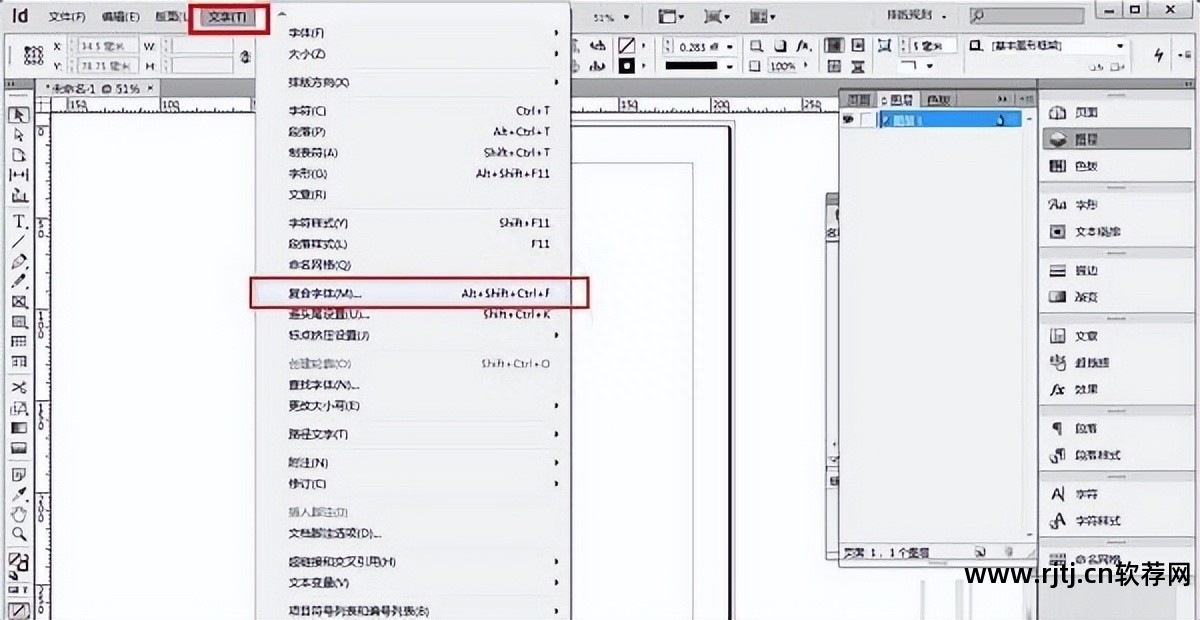Select the Page tool in toolbox
Screen dimensions: 1200x620
click(x=19, y=155)
